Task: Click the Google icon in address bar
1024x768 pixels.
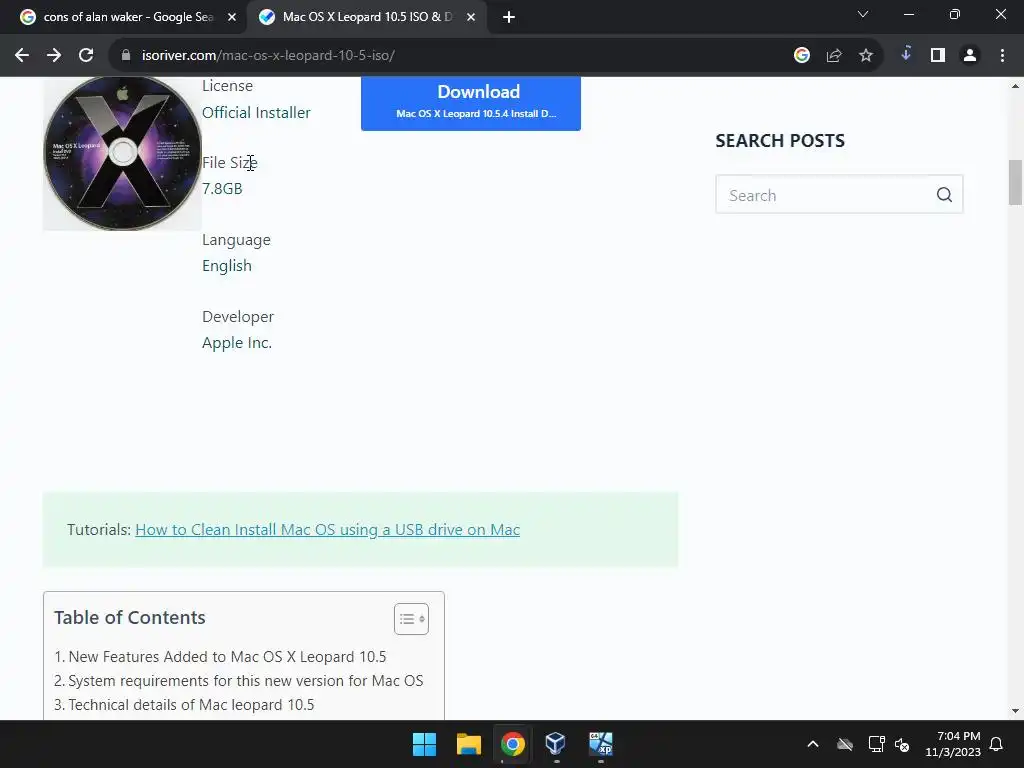Action: (802, 56)
